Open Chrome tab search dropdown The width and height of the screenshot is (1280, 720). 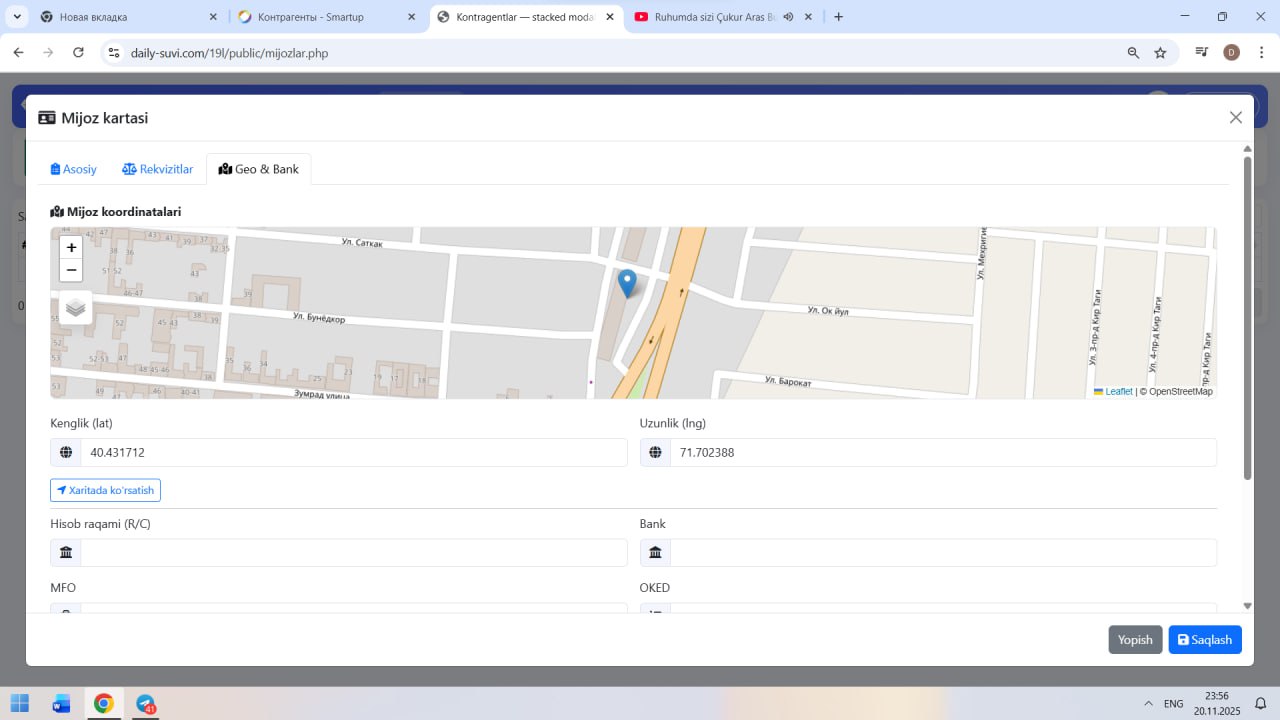click(x=17, y=17)
